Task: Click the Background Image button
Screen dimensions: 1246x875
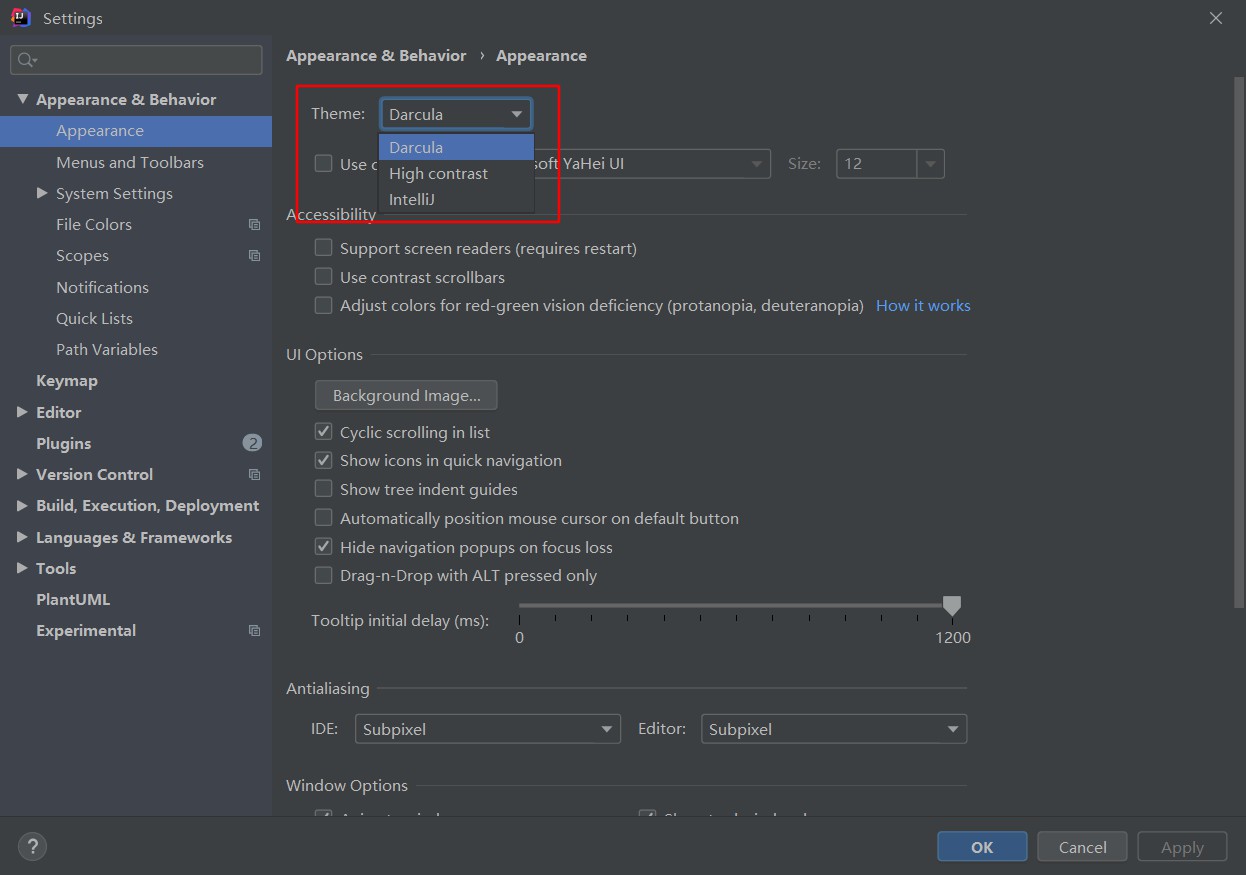Action: [x=406, y=395]
